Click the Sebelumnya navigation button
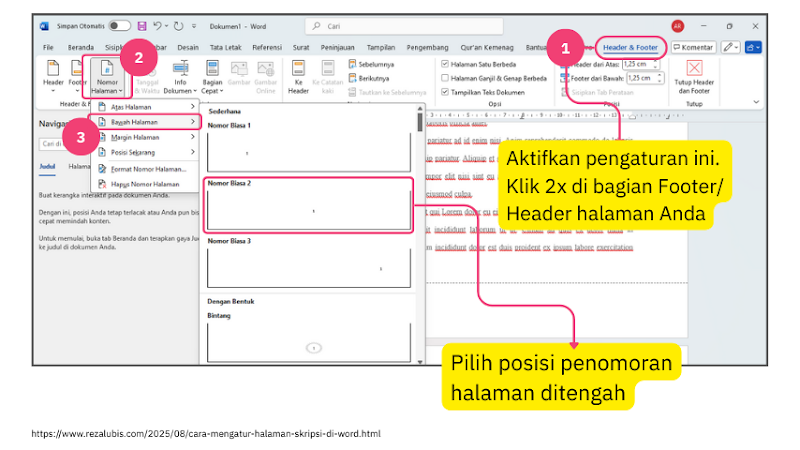 click(371, 64)
